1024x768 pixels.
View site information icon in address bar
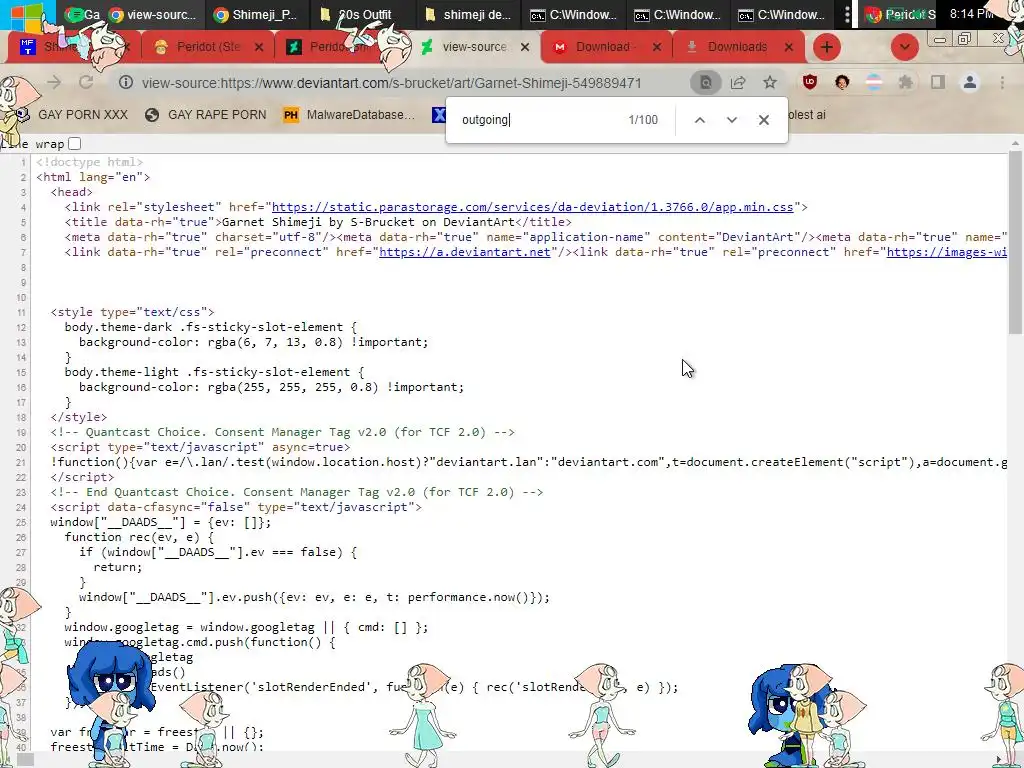pyautogui.click(x=126, y=83)
